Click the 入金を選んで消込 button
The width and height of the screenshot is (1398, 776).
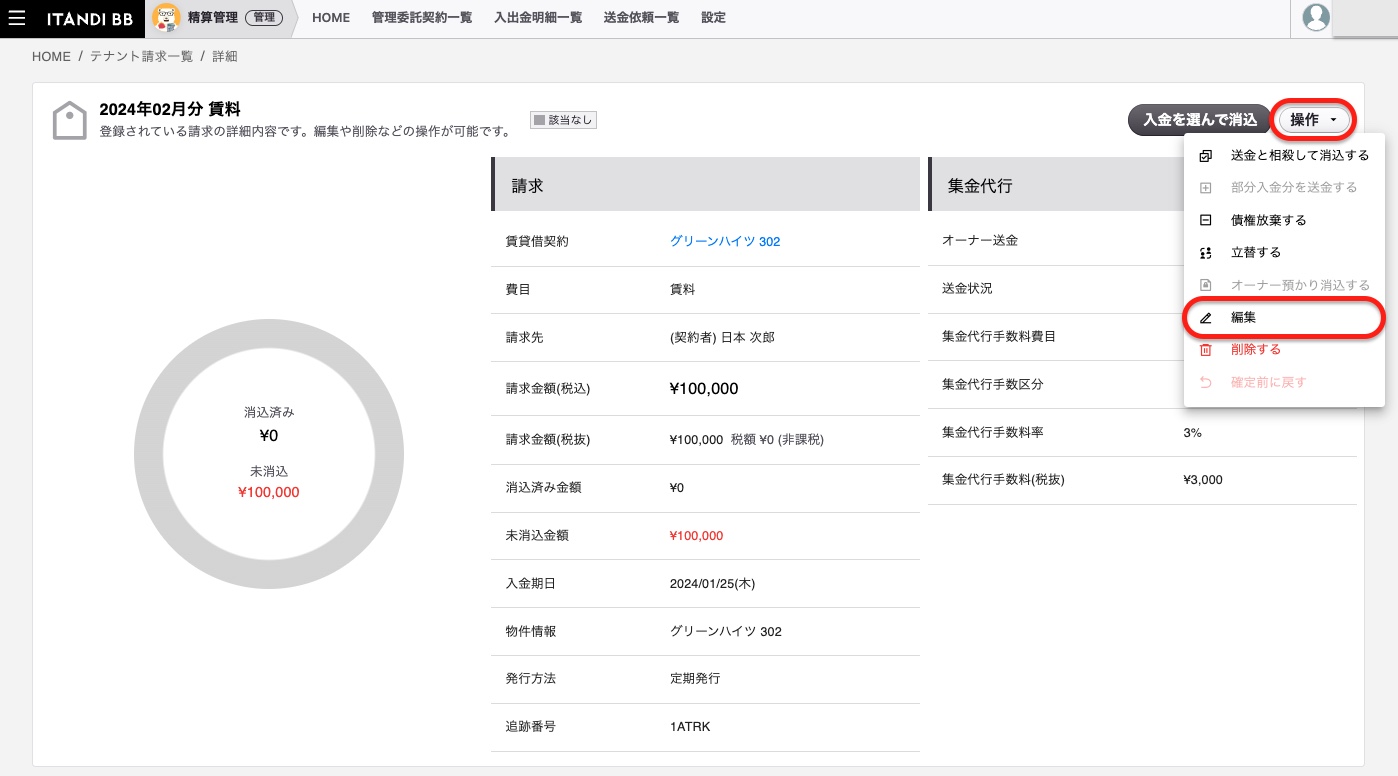pyautogui.click(x=1199, y=120)
